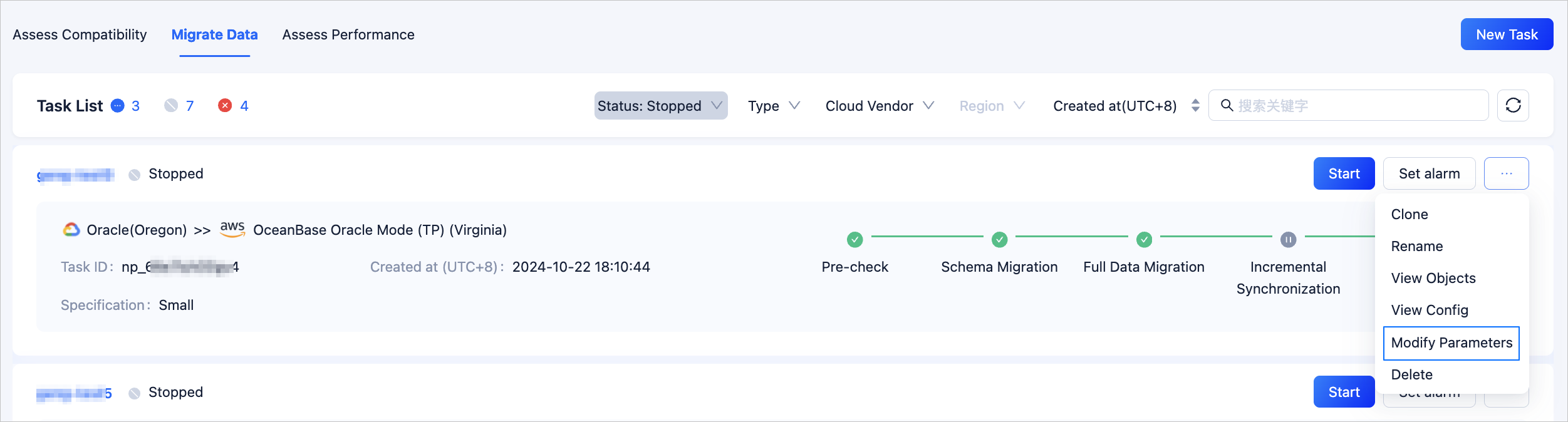Screen dimensions: 1568x422
Task: Click the Schema Migration checkmark icon
Action: click(x=999, y=239)
